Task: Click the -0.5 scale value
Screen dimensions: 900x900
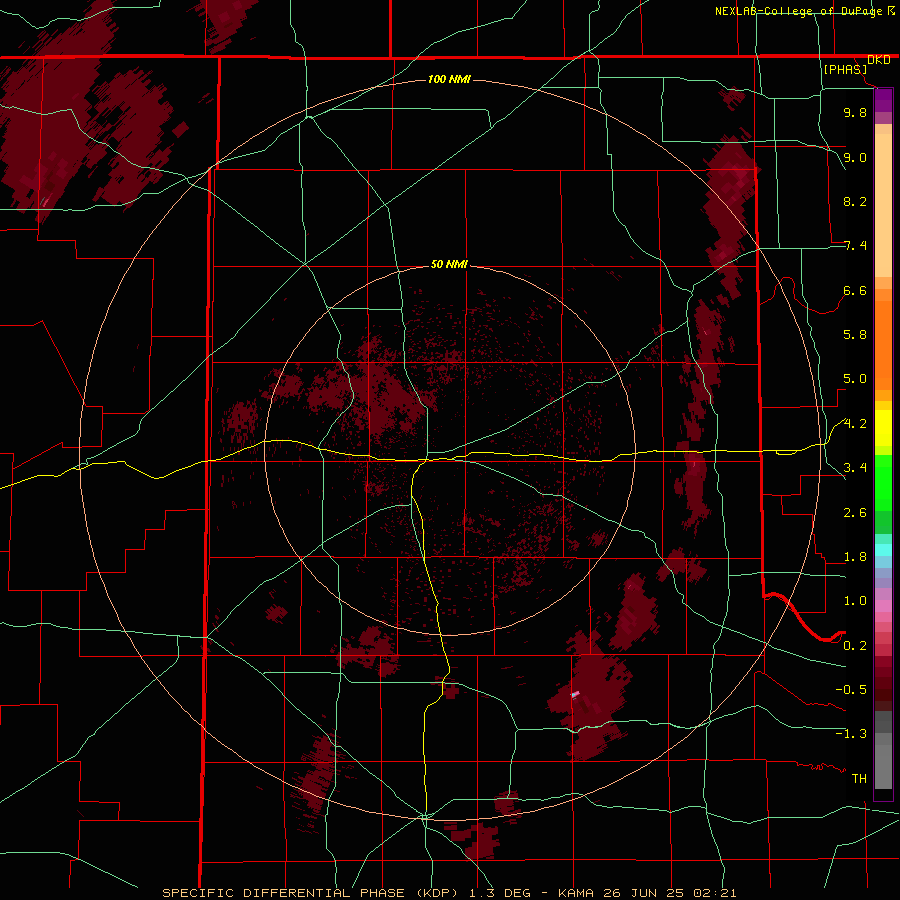Action: [x=851, y=689]
